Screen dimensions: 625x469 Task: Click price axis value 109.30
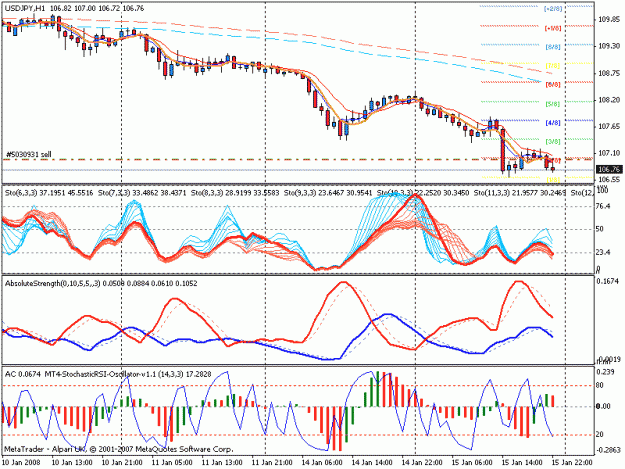609,46
